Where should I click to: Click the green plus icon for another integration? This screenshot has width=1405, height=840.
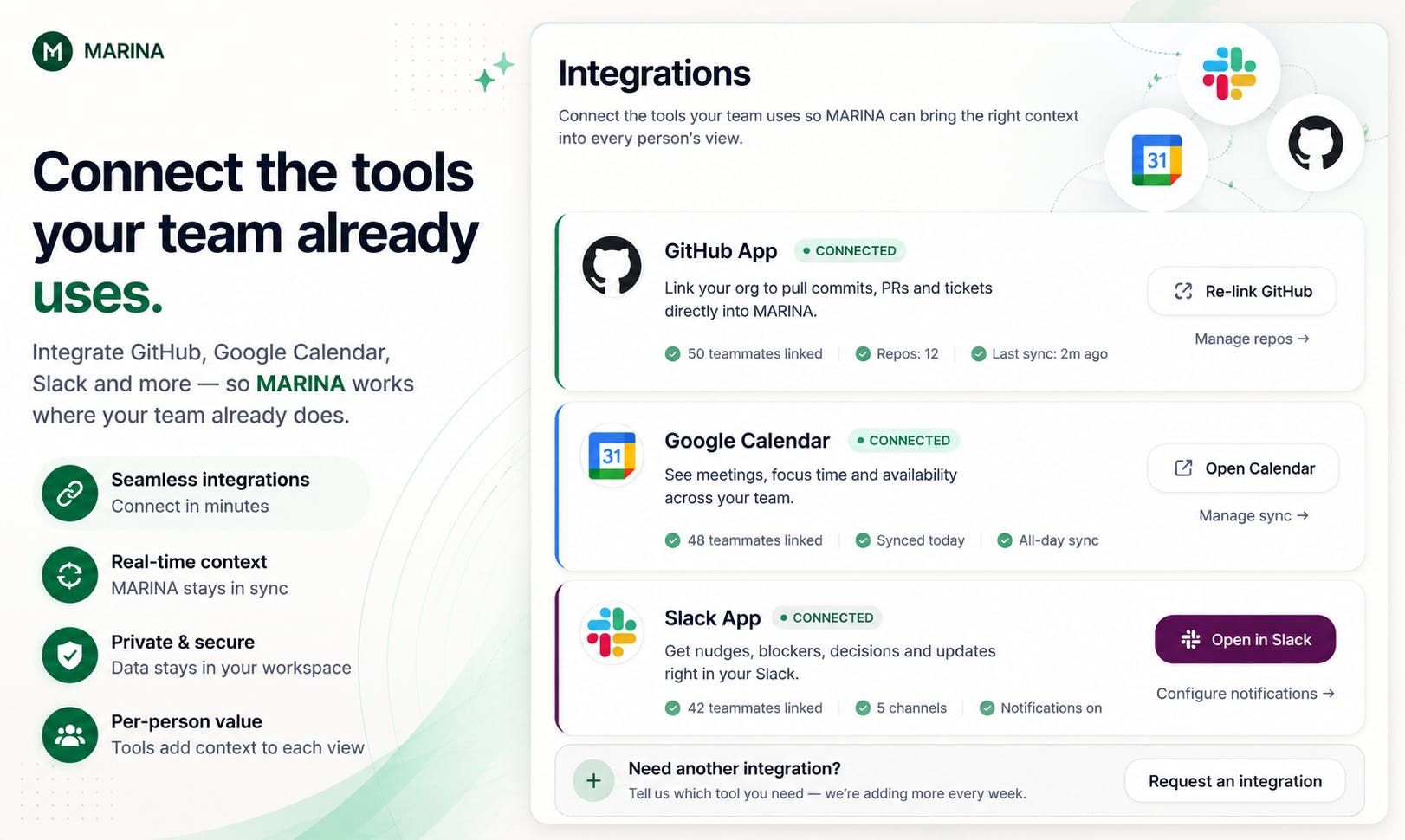tap(593, 781)
